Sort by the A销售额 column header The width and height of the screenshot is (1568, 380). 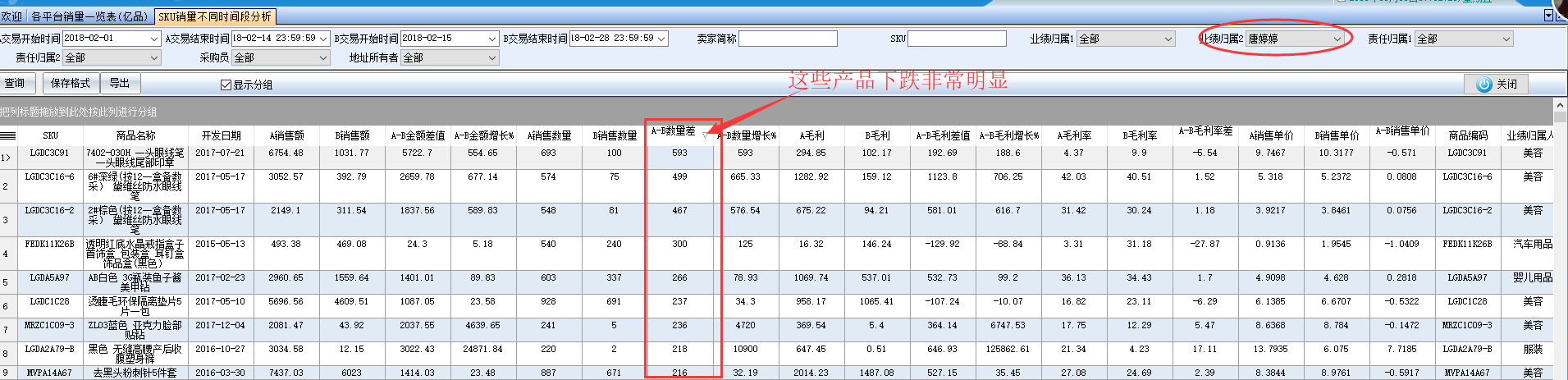[286, 135]
